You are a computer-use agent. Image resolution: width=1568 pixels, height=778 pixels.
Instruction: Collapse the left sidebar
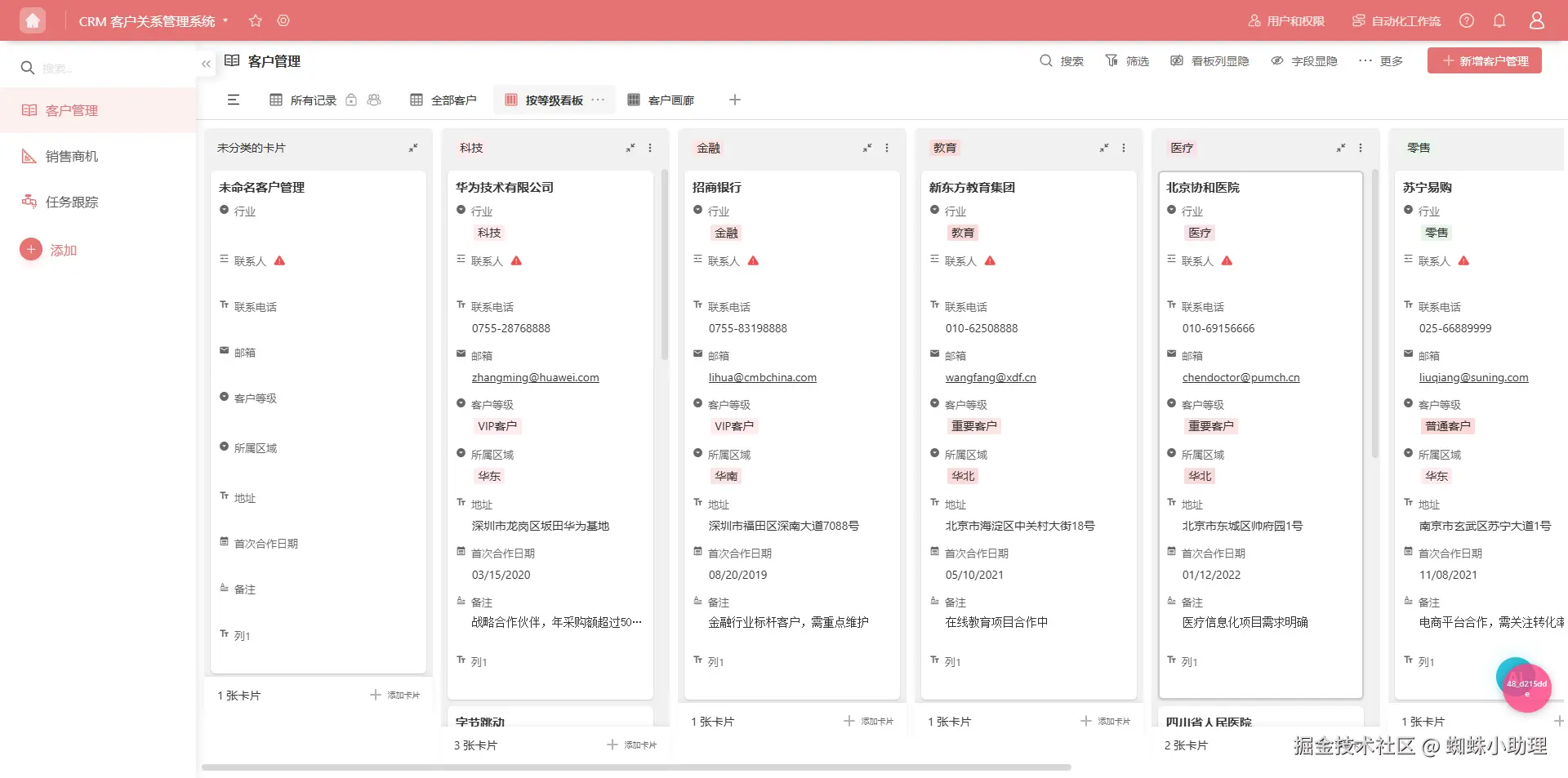point(206,63)
